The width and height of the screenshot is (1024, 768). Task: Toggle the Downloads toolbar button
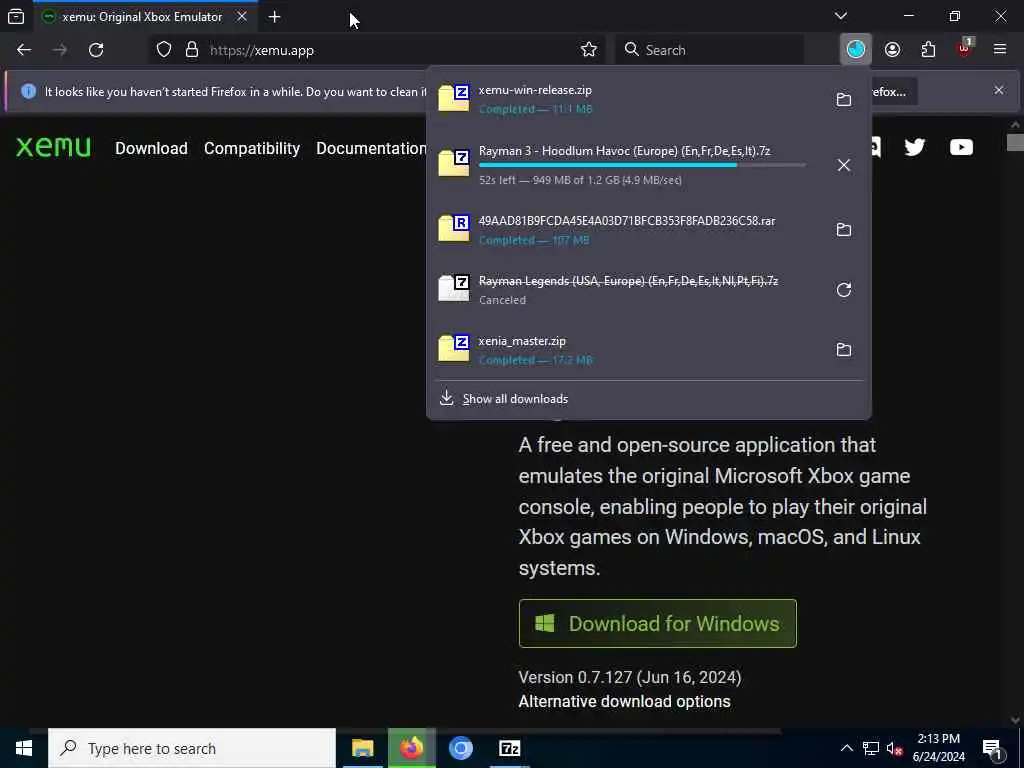856,50
